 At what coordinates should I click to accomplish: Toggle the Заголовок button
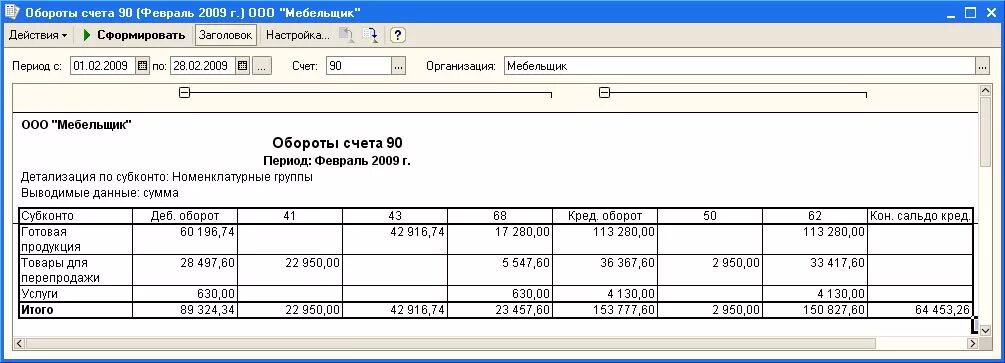(x=226, y=35)
